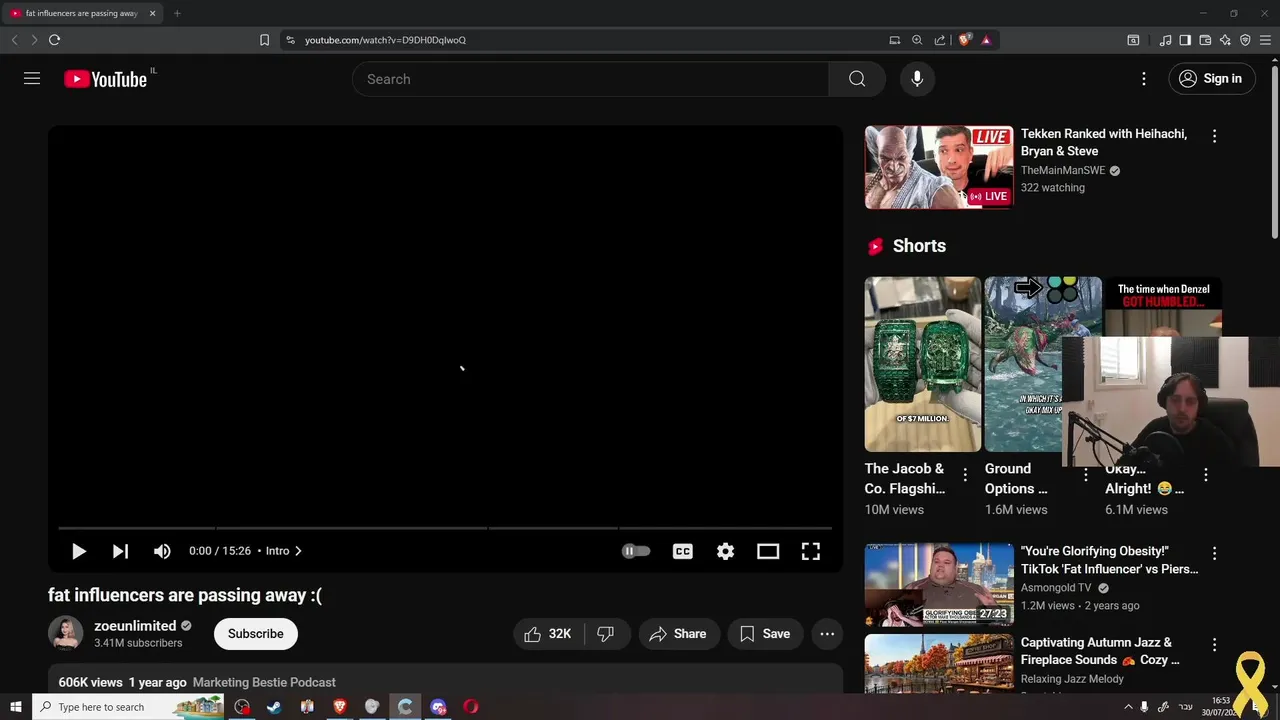
Task: Open TheMainManSWE channel
Action: (x=1062, y=170)
